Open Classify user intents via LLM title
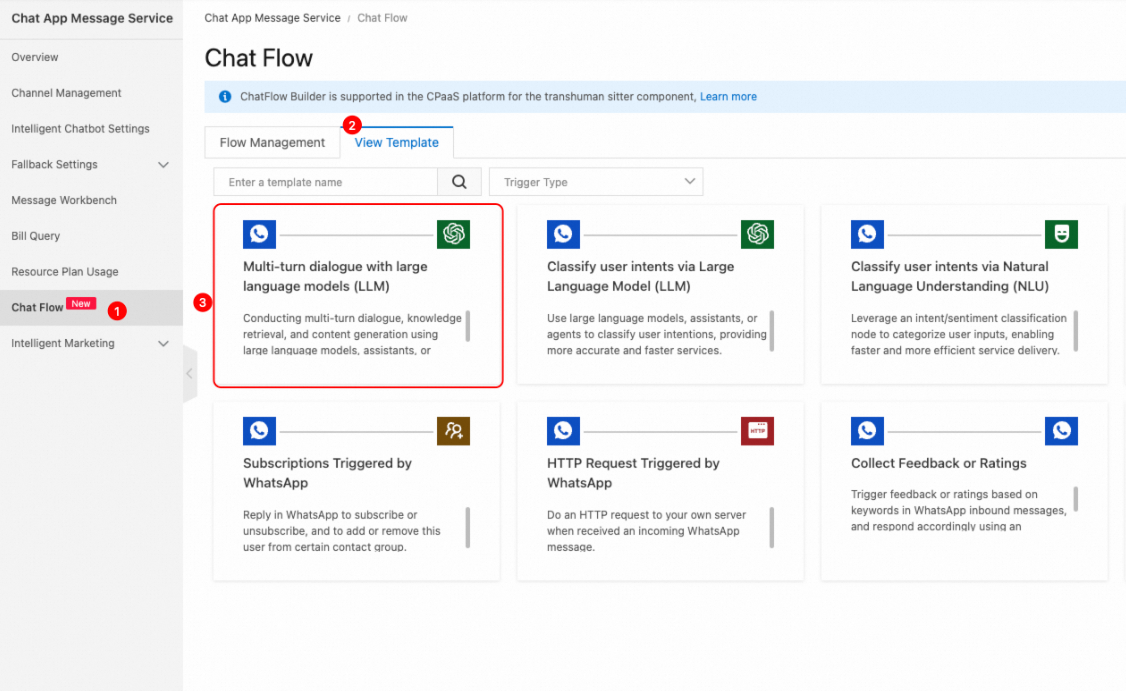Viewport: 1126px width, 691px height. click(x=641, y=276)
